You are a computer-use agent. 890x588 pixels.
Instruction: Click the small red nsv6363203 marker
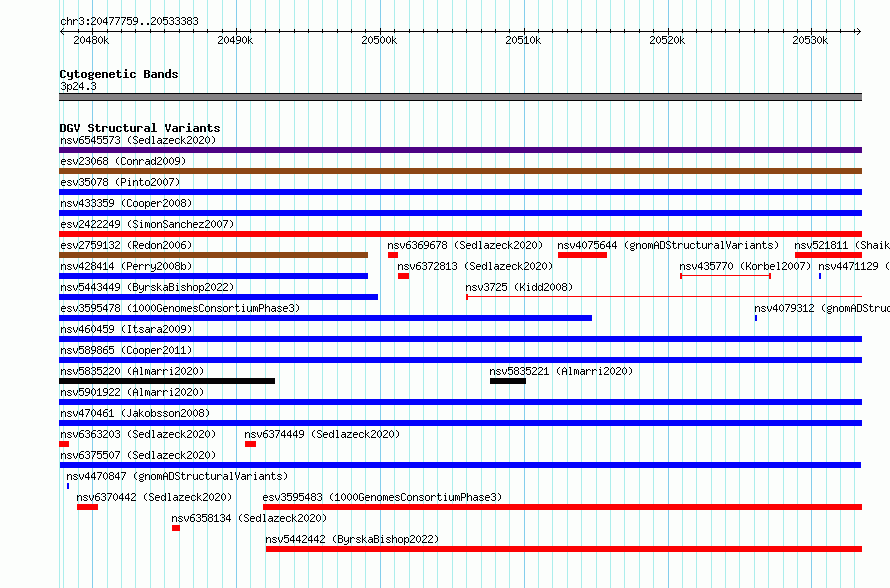(x=64, y=444)
